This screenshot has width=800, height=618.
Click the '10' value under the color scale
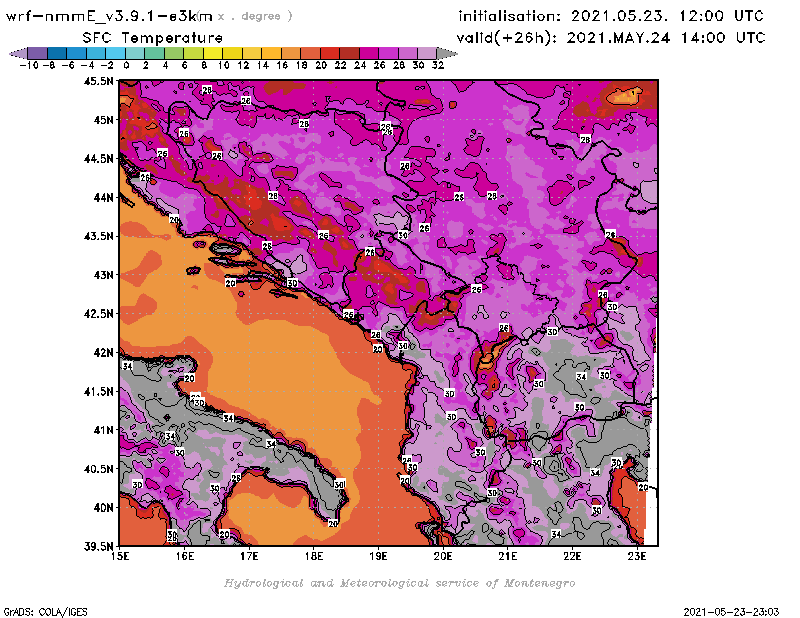pos(223,66)
